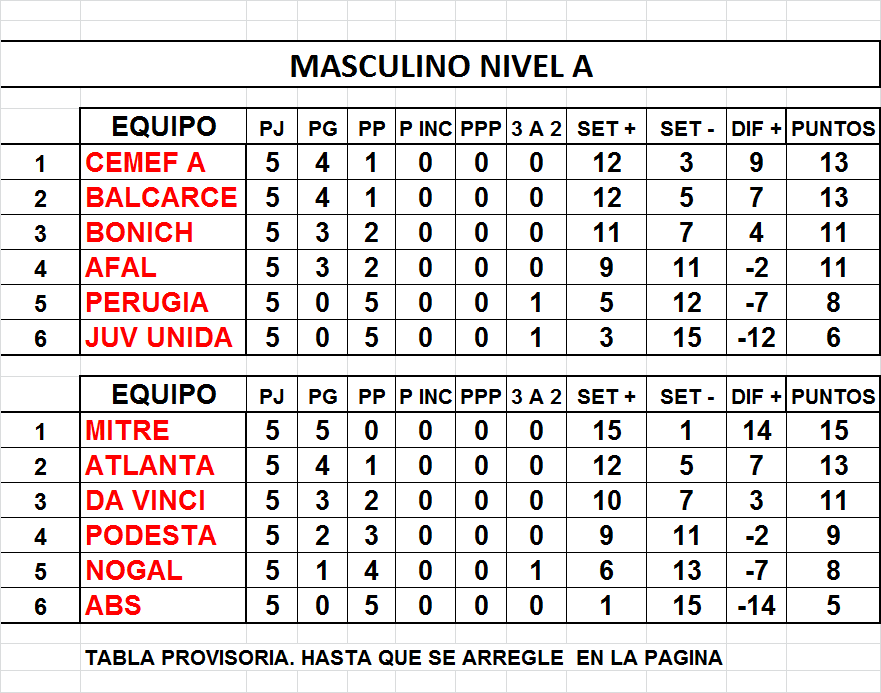
Task: Click the TABLA PROVISORIA note text
Action: [403, 658]
